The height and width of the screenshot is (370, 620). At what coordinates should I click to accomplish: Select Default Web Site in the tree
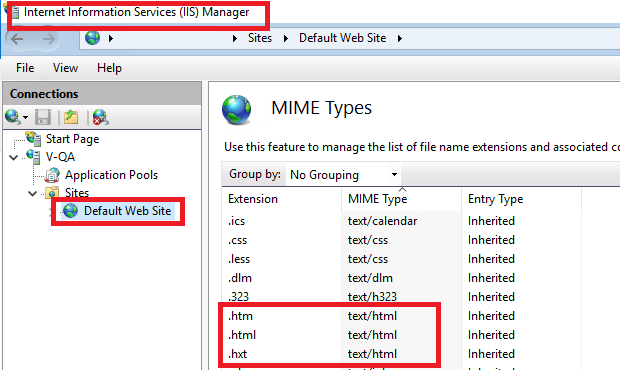click(x=127, y=211)
